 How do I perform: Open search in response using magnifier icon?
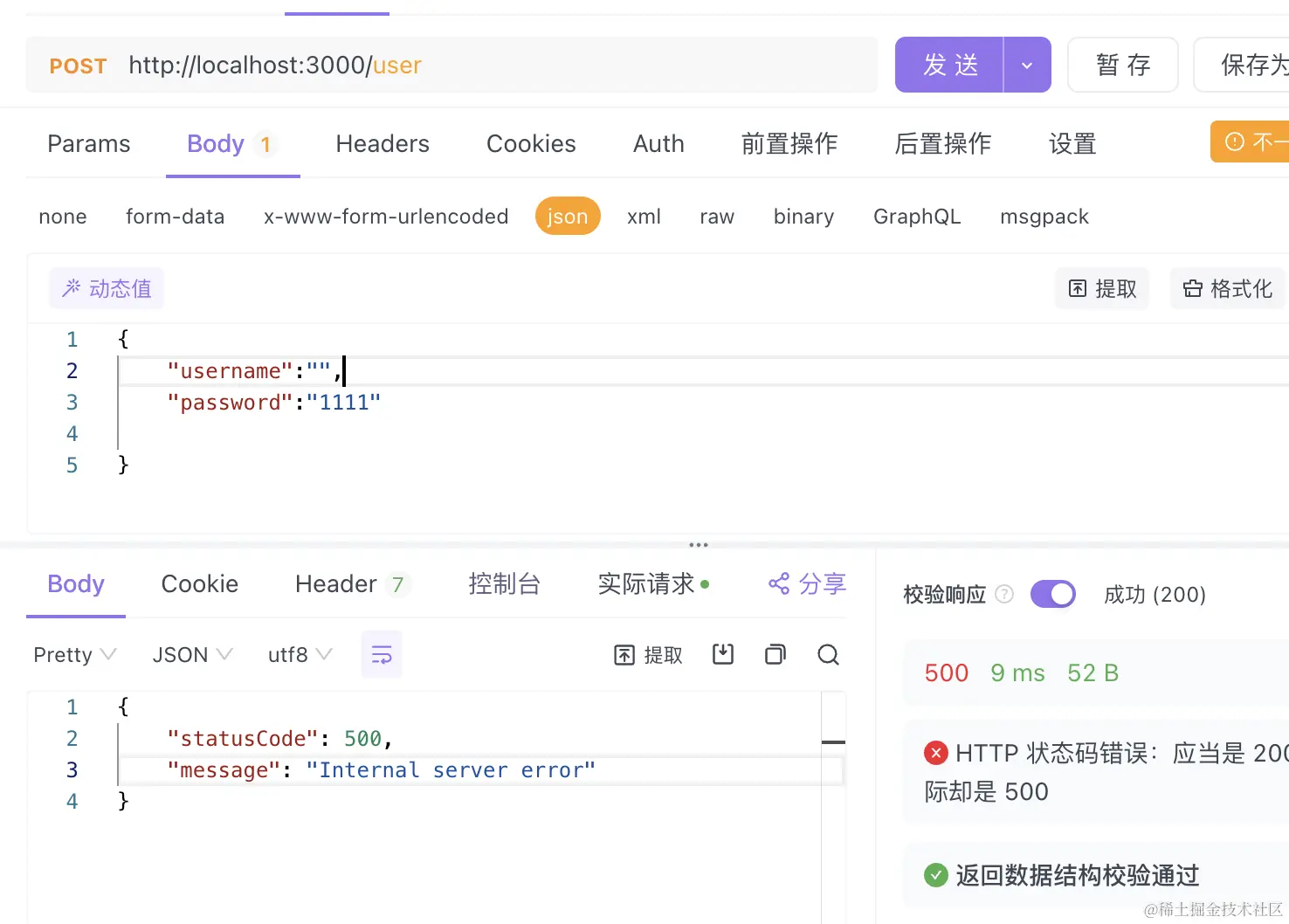[x=828, y=654]
